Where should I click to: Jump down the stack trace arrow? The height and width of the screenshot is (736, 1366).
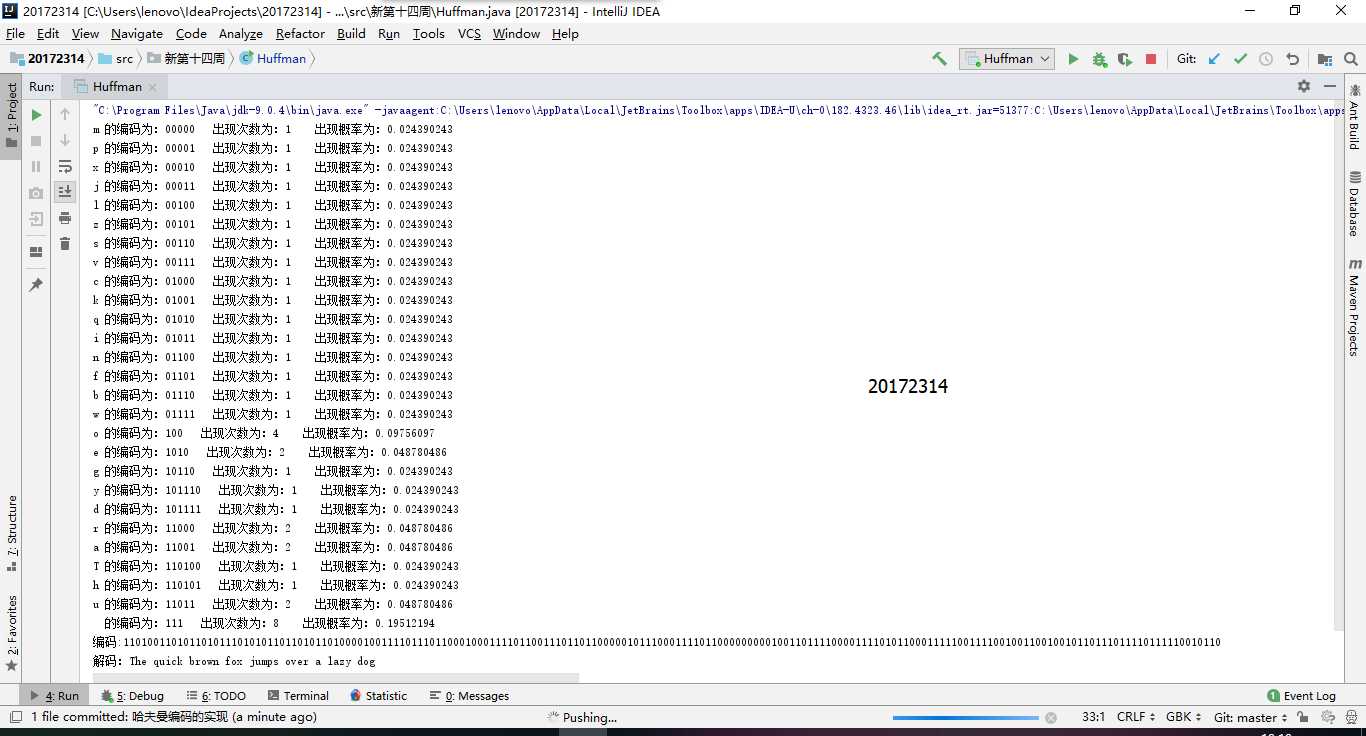pyautogui.click(x=65, y=141)
